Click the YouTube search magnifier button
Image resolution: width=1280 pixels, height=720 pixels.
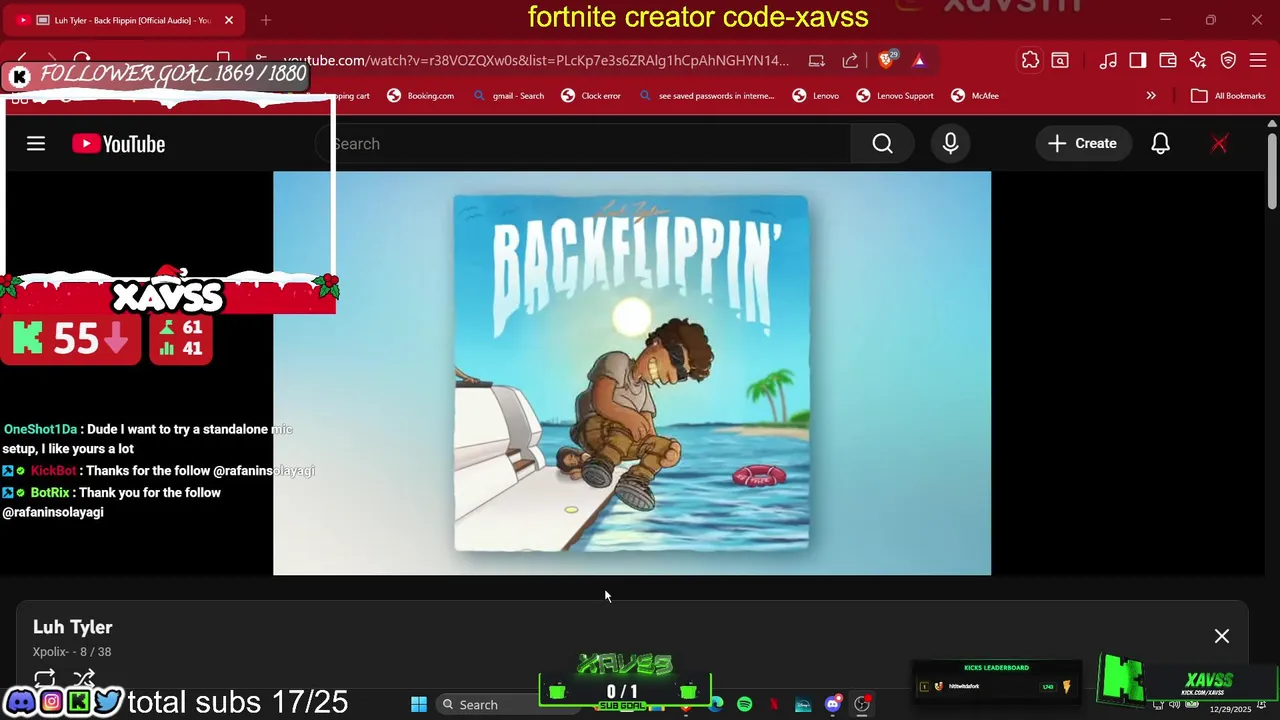tap(882, 144)
